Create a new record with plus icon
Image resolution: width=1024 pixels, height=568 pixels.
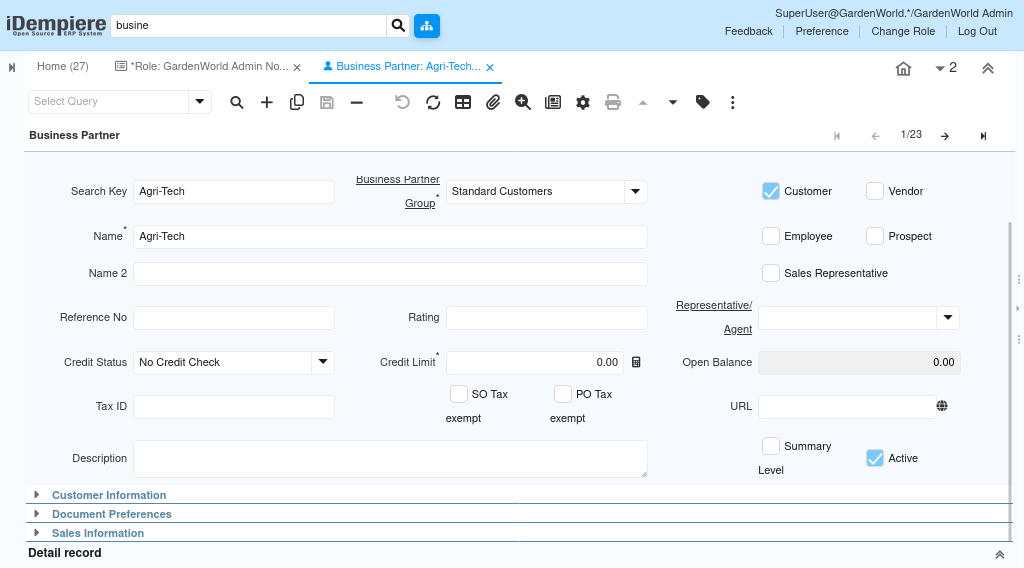pos(266,103)
